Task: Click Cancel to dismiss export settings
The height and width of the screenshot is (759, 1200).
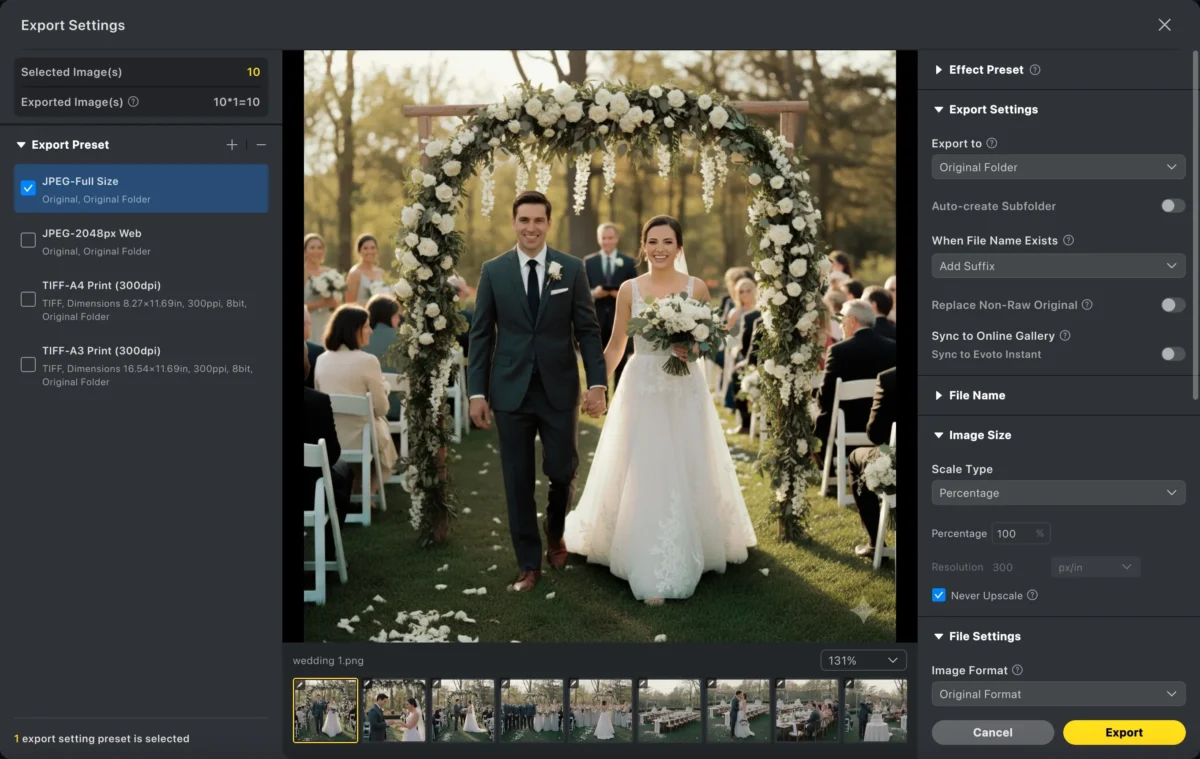Action: point(992,732)
